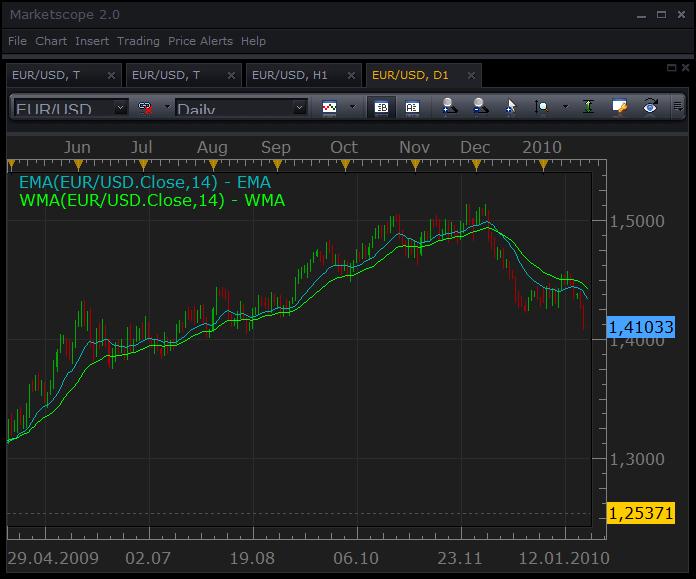696x579 pixels.
Task: Toggle the ask price mode button
Action: [412, 107]
